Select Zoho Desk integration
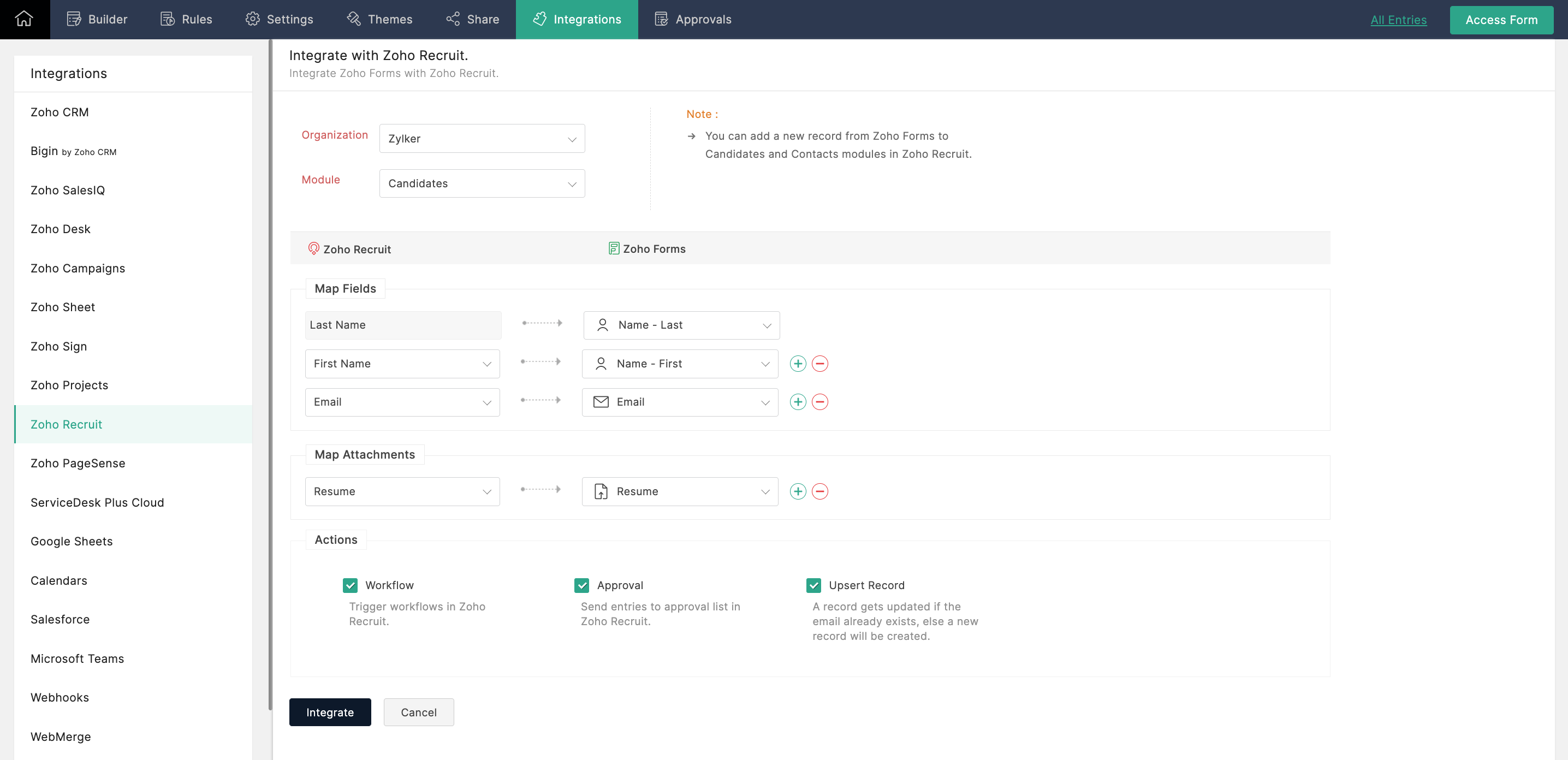Viewport: 1568px width, 760px height. click(x=133, y=229)
